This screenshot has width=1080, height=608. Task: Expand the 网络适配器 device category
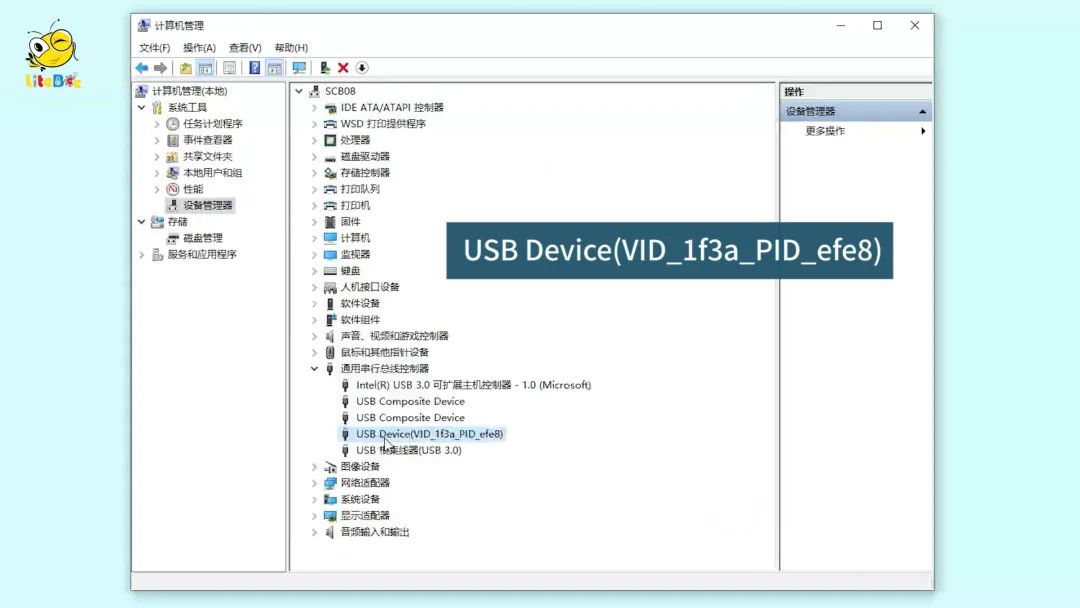click(314, 483)
